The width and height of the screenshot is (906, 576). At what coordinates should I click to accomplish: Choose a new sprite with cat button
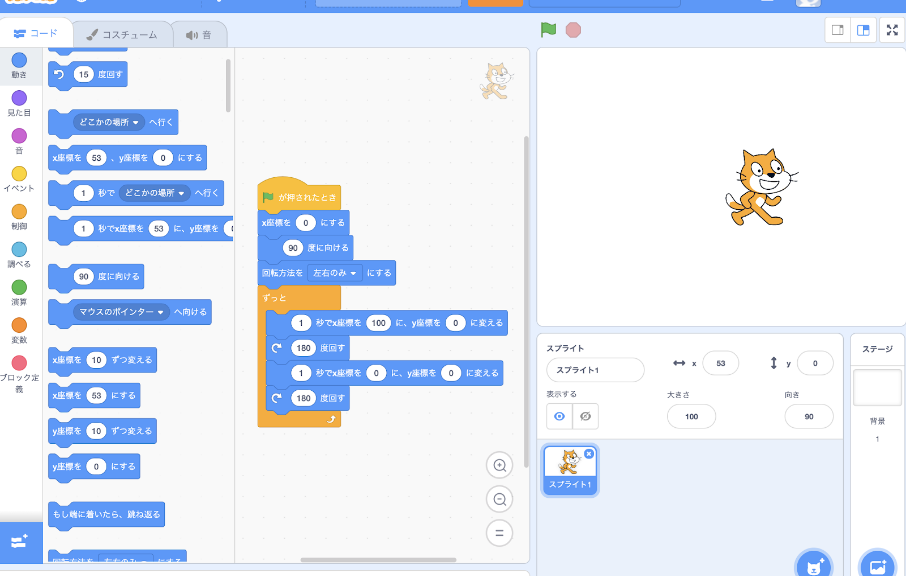pyautogui.click(x=814, y=566)
